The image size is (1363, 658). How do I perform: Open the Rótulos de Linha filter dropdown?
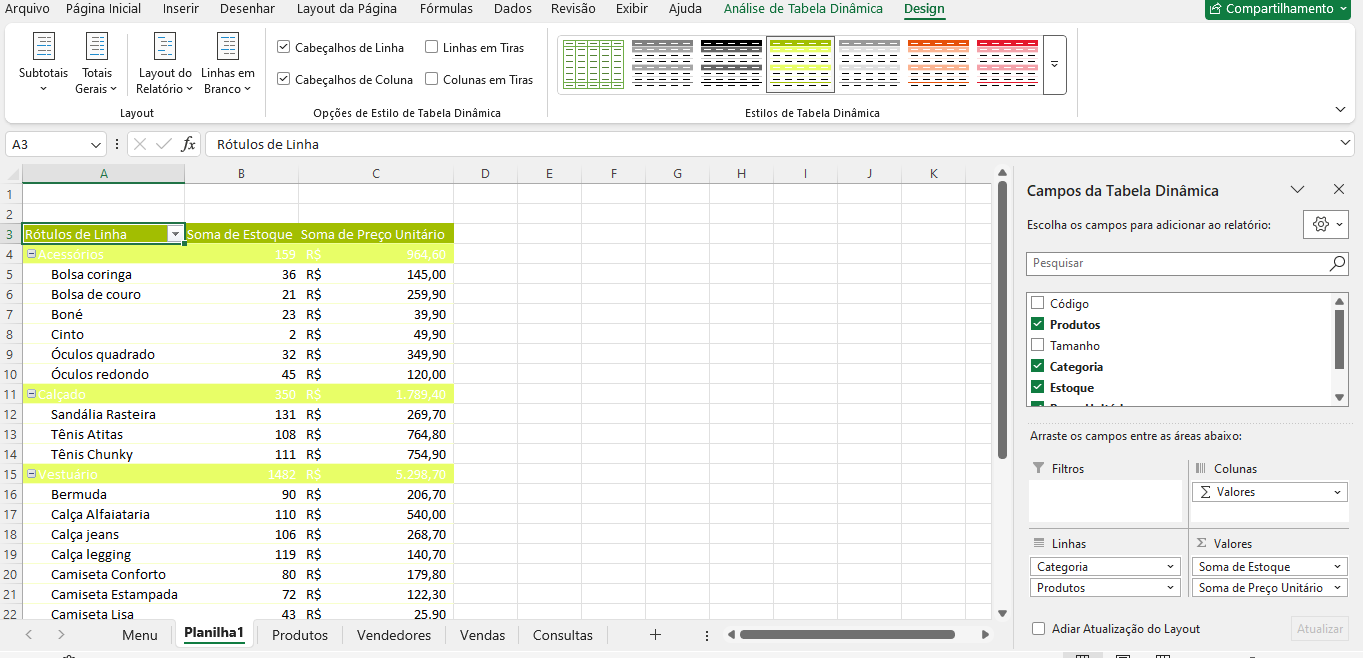tap(175, 234)
